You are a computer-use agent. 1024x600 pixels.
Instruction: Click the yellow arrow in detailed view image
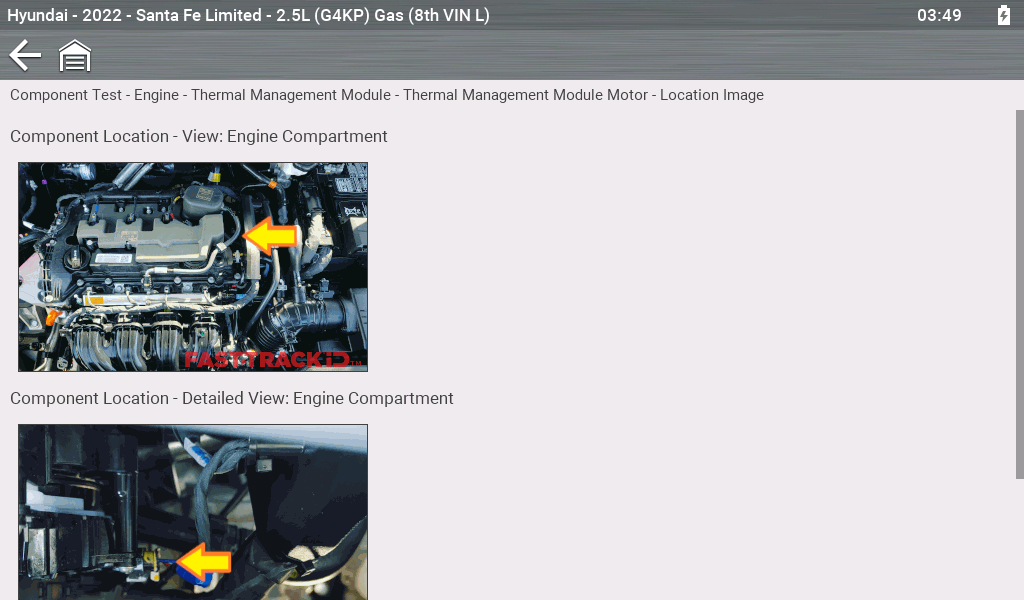click(x=204, y=562)
